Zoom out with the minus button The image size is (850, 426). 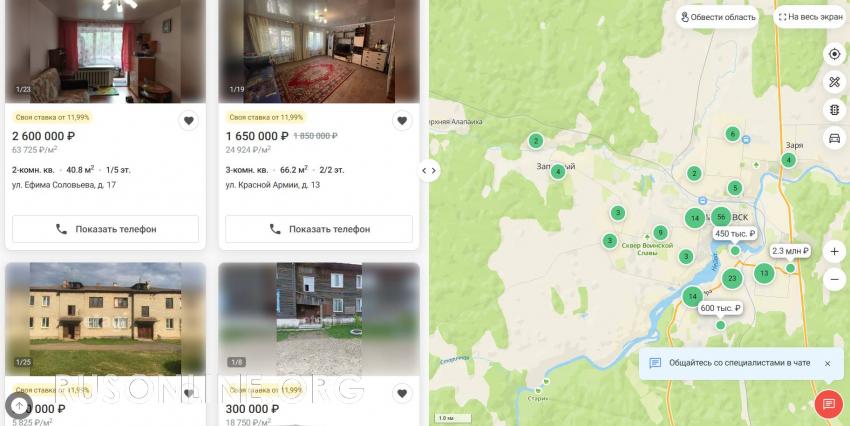[834, 279]
